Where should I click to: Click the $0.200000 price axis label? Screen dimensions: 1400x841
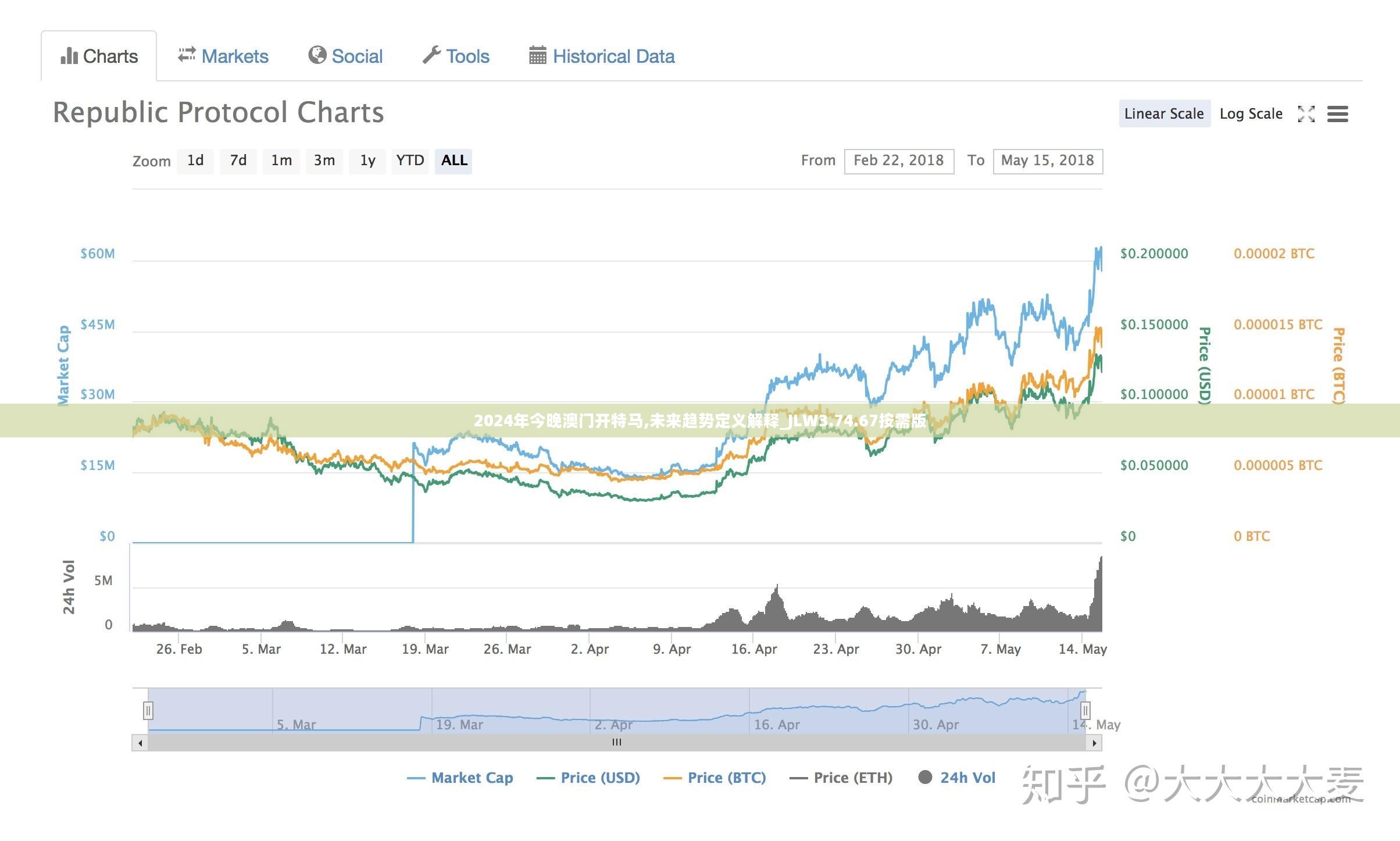[x=1154, y=254]
